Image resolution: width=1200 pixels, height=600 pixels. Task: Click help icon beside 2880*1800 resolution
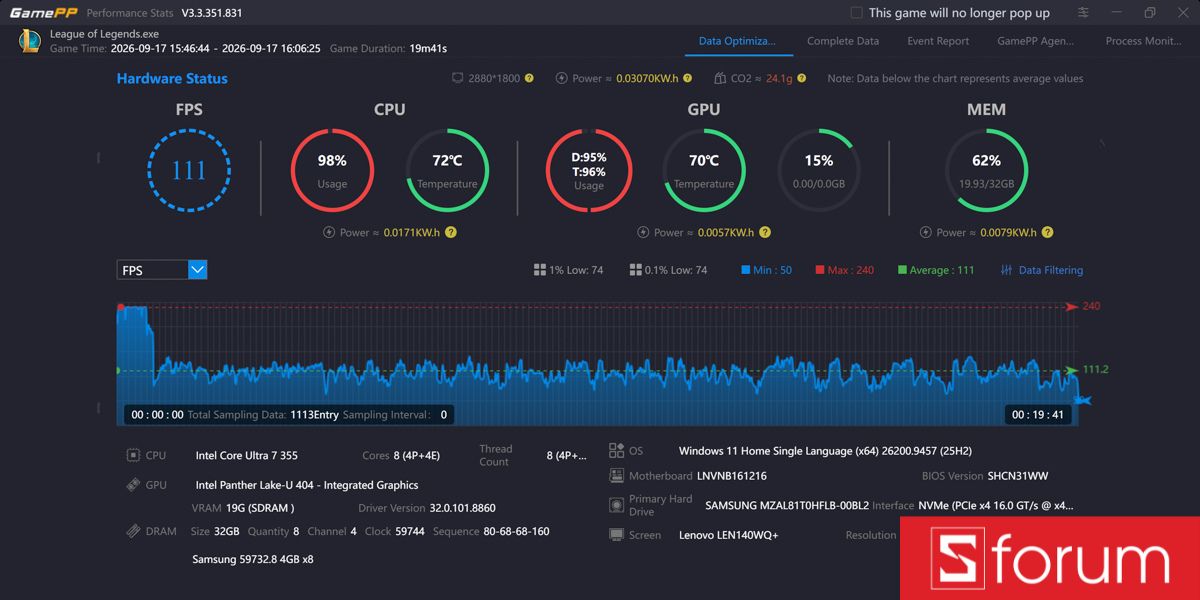[x=530, y=78]
